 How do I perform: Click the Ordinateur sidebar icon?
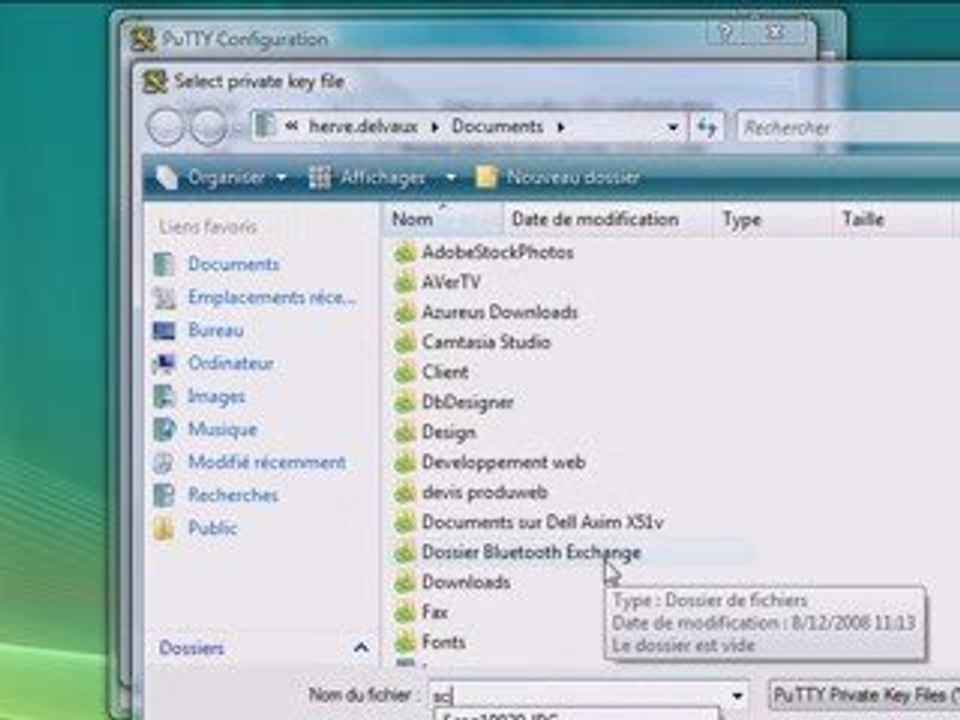pos(163,364)
